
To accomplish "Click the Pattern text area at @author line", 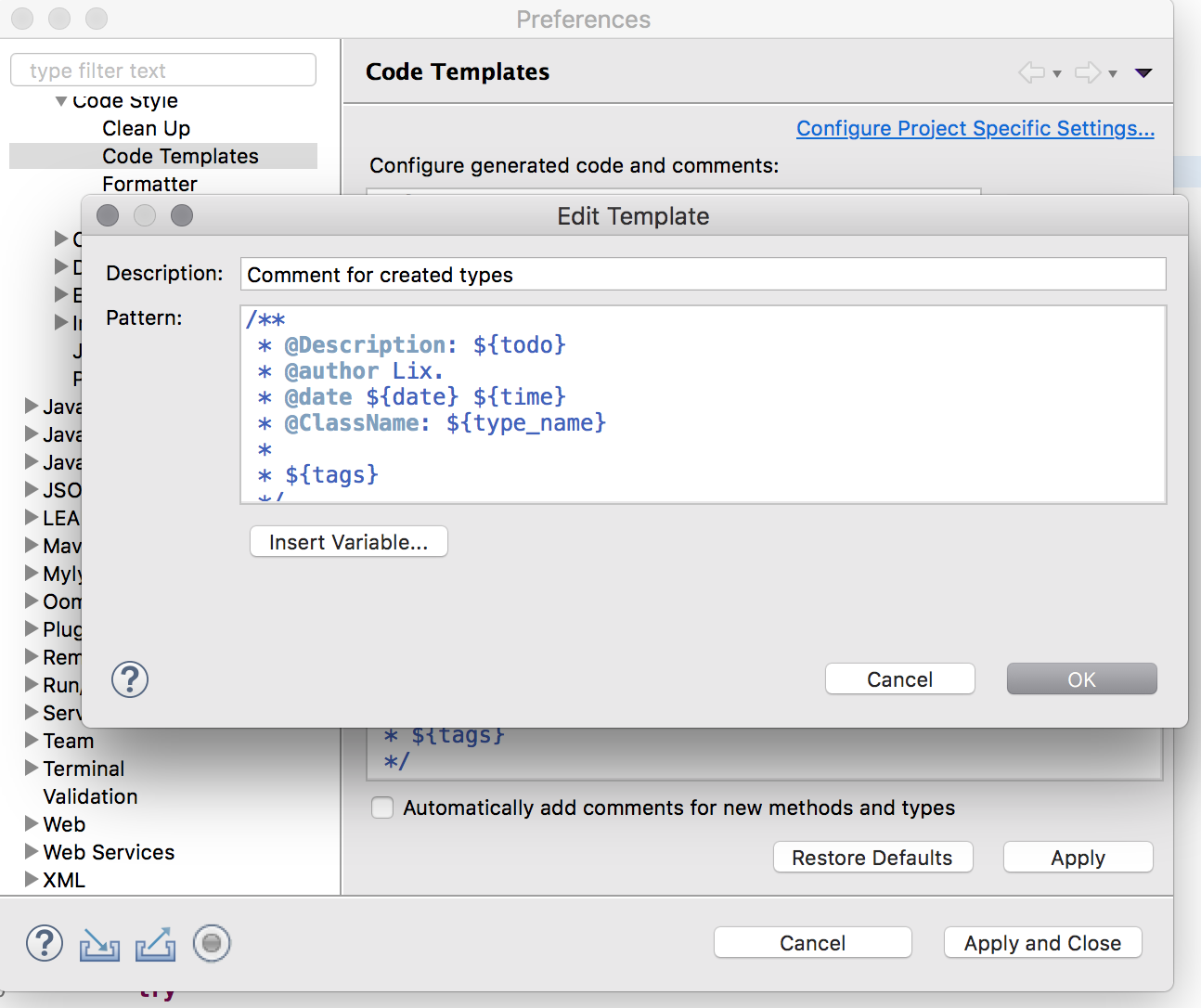I will (x=364, y=371).
